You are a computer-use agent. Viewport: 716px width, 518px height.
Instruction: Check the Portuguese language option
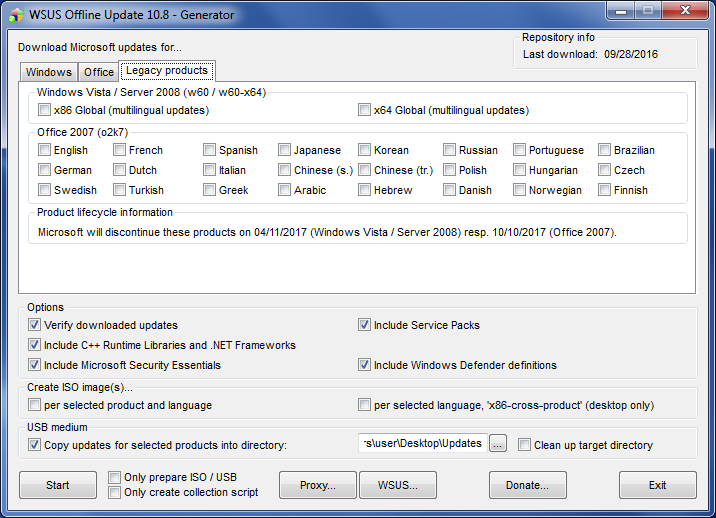click(x=519, y=150)
